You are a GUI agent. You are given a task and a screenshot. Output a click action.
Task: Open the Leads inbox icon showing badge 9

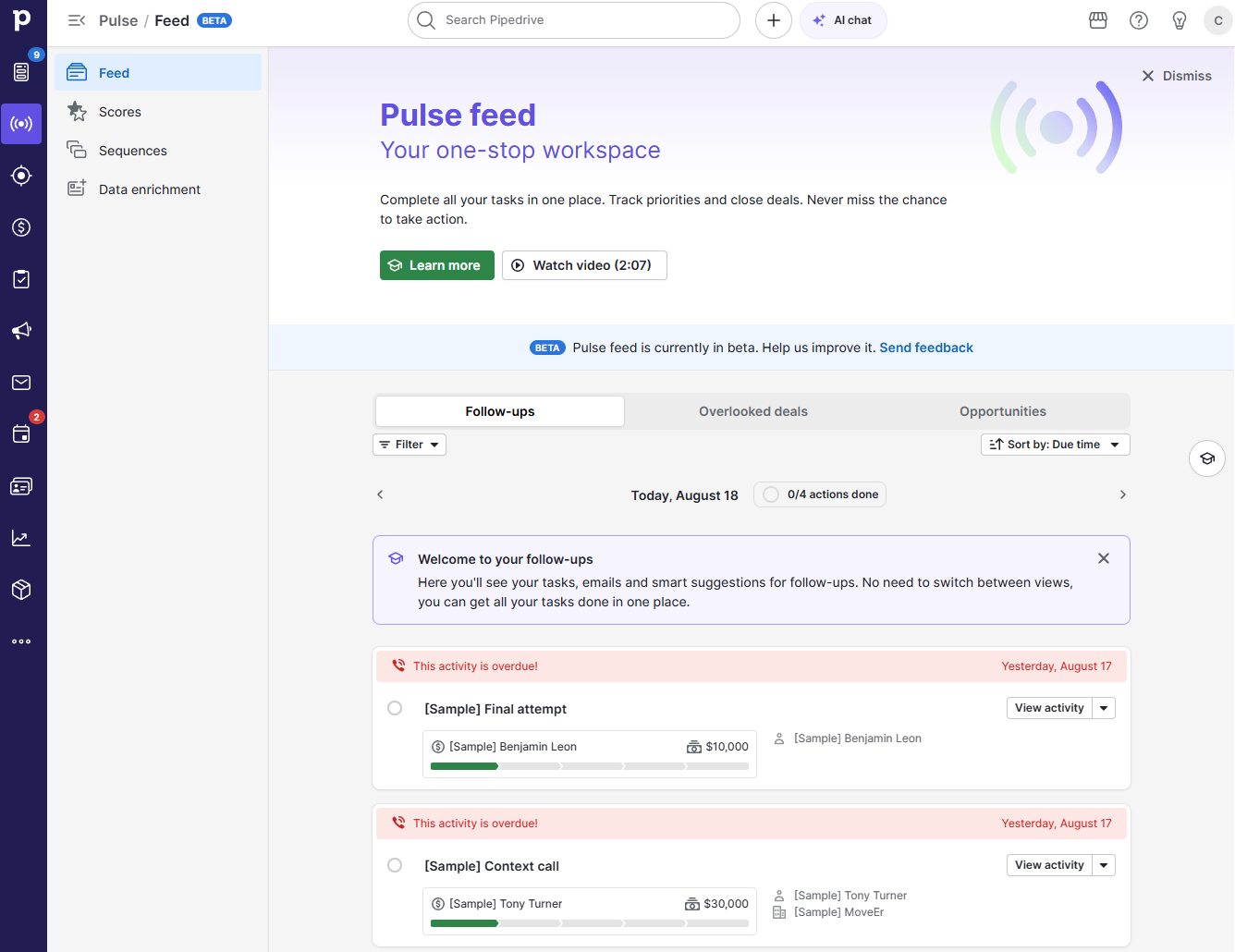pyautogui.click(x=21, y=72)
